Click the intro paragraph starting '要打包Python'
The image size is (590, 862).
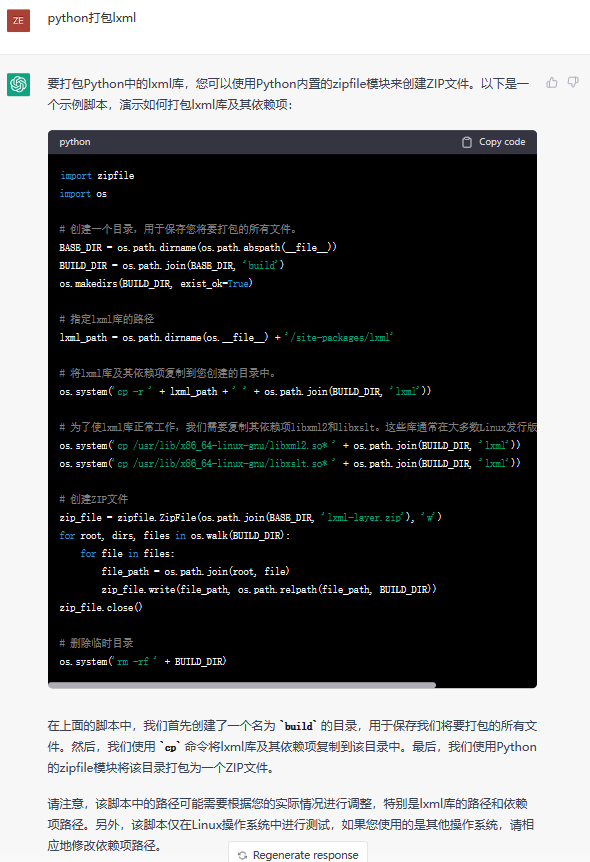coord(289,94)
